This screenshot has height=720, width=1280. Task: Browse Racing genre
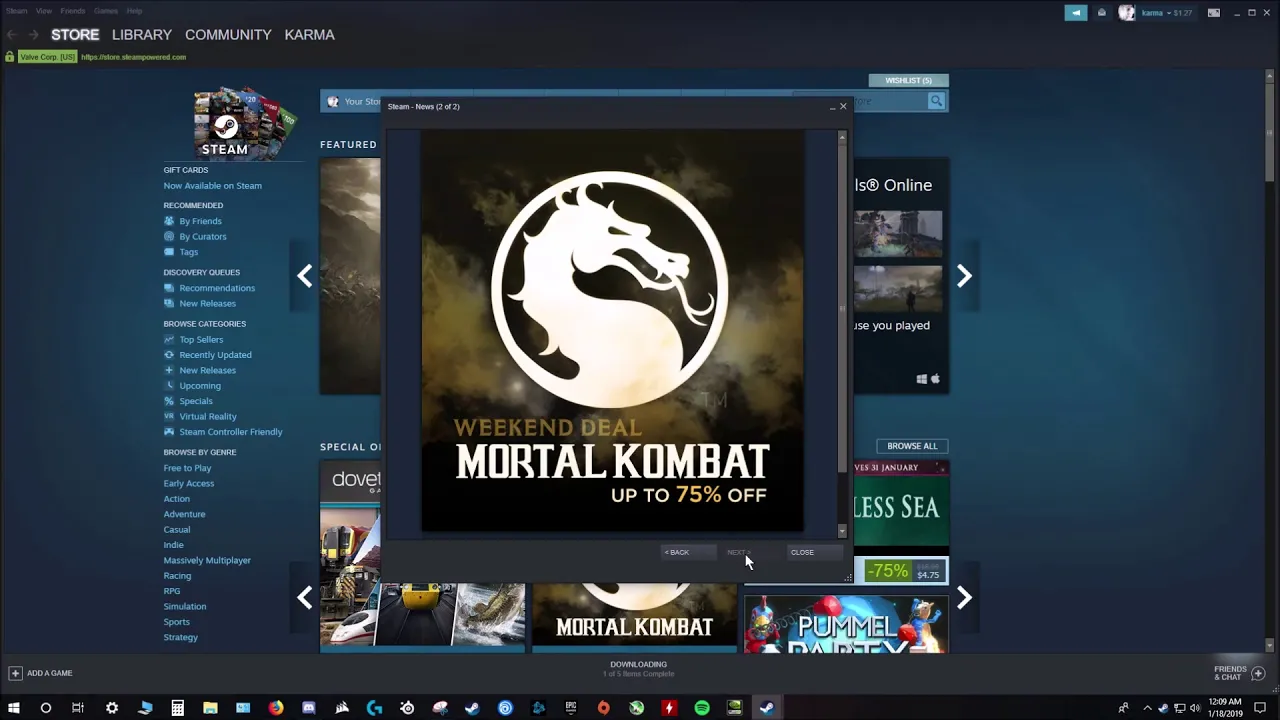[177, 576]
